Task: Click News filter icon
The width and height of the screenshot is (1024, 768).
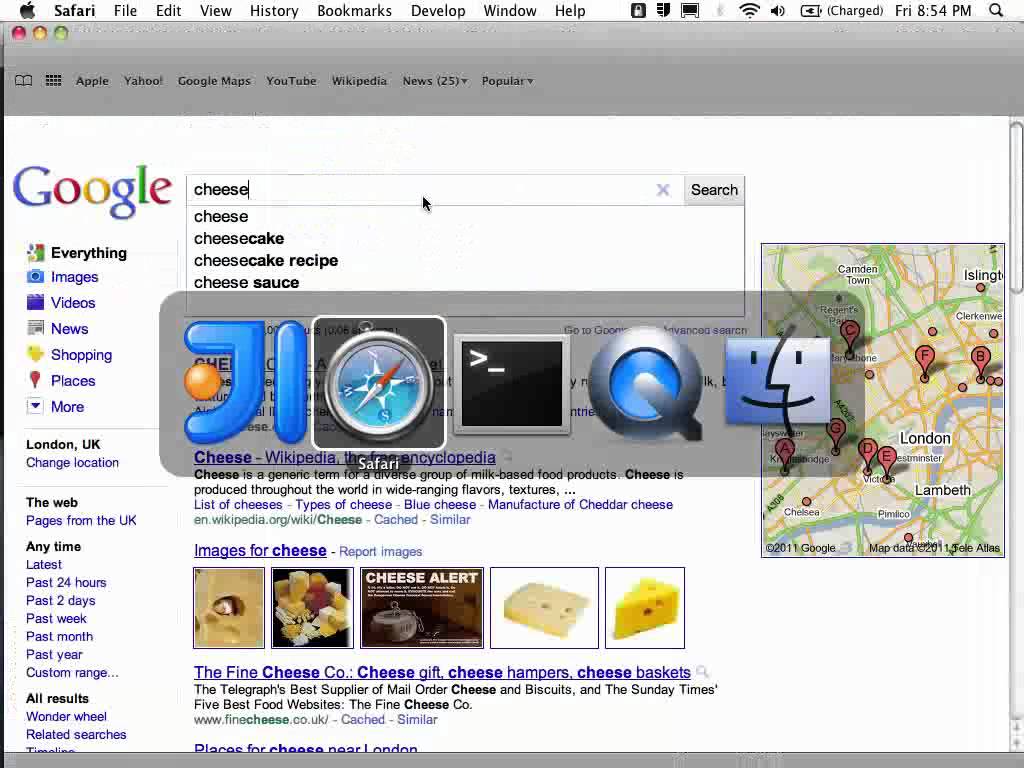Action: click(35, 328)
